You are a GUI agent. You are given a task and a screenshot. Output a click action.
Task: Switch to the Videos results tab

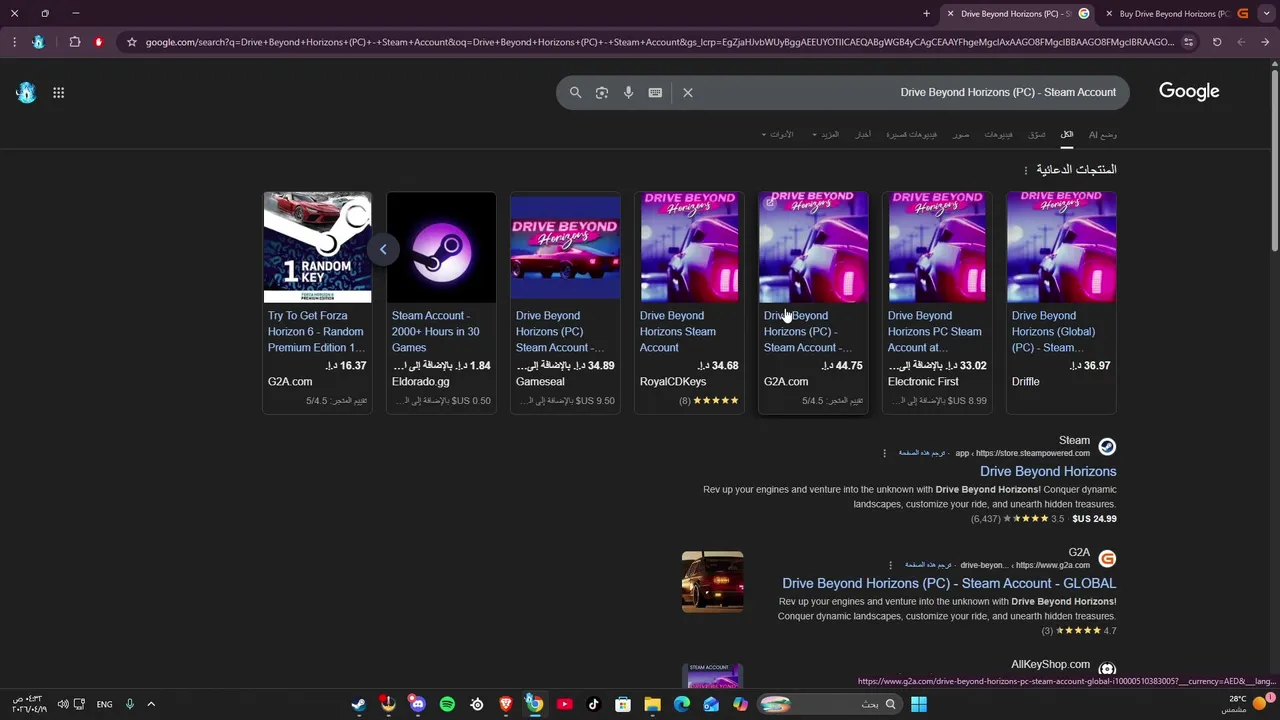click(x=998, y=134)
